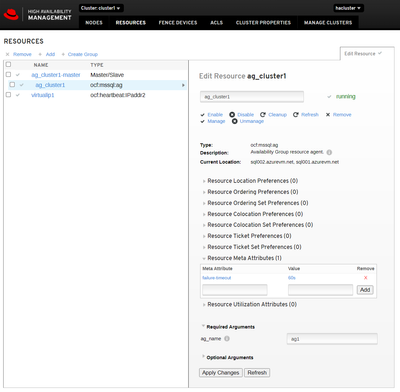400x392 pixels.
Task: Click the Master/Slave type text
Action: [x=107, y=75]
